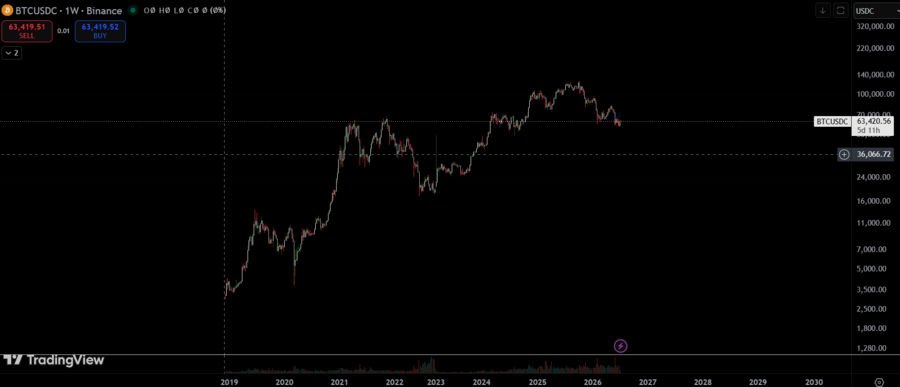900x387 pixels.
Task: Click the 320,000.00 price scale label
Action: (875, 26)
